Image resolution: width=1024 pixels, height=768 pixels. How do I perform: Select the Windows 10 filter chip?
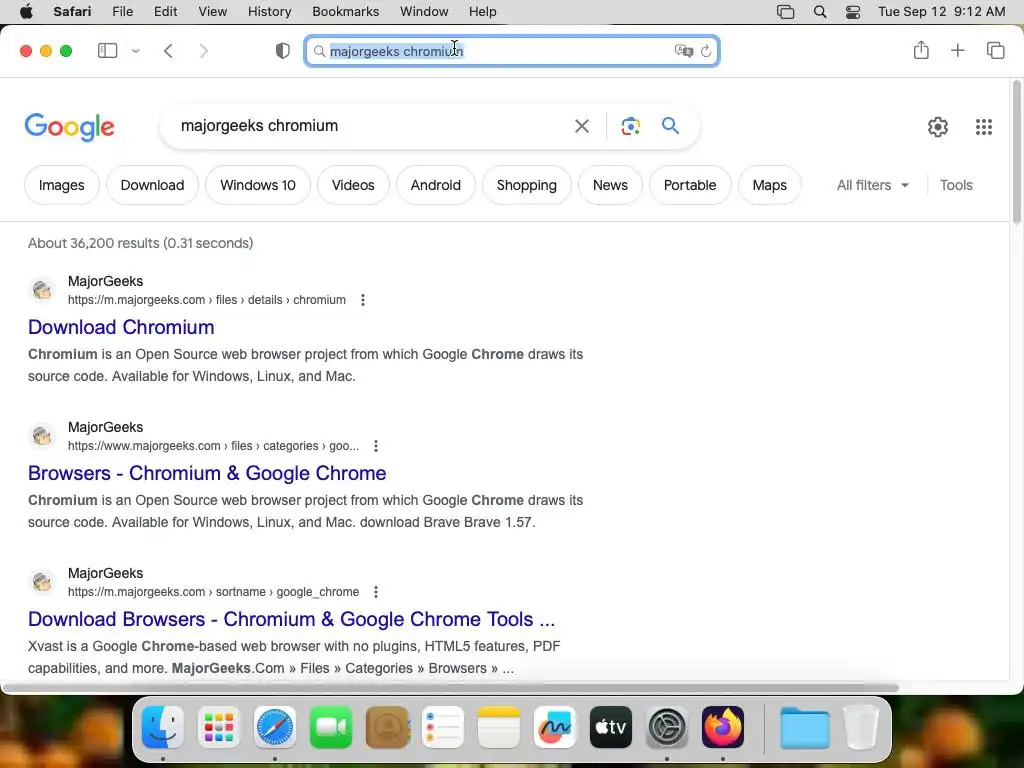(258, 185)
